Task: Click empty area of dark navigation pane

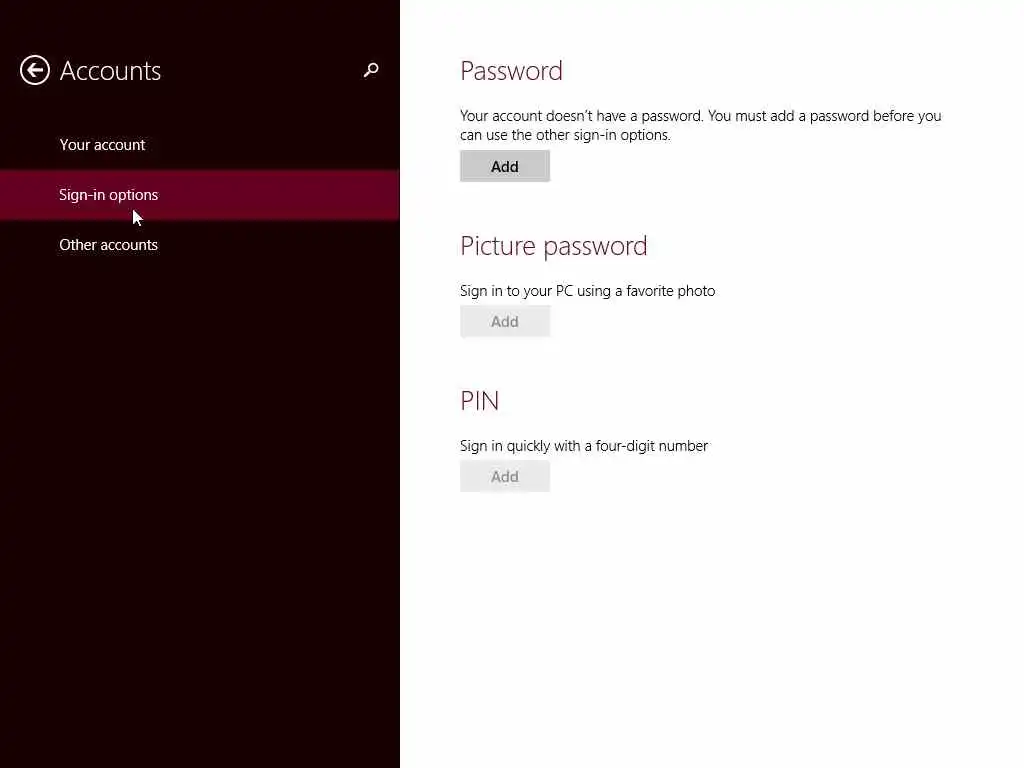Action: coord(200,500)
